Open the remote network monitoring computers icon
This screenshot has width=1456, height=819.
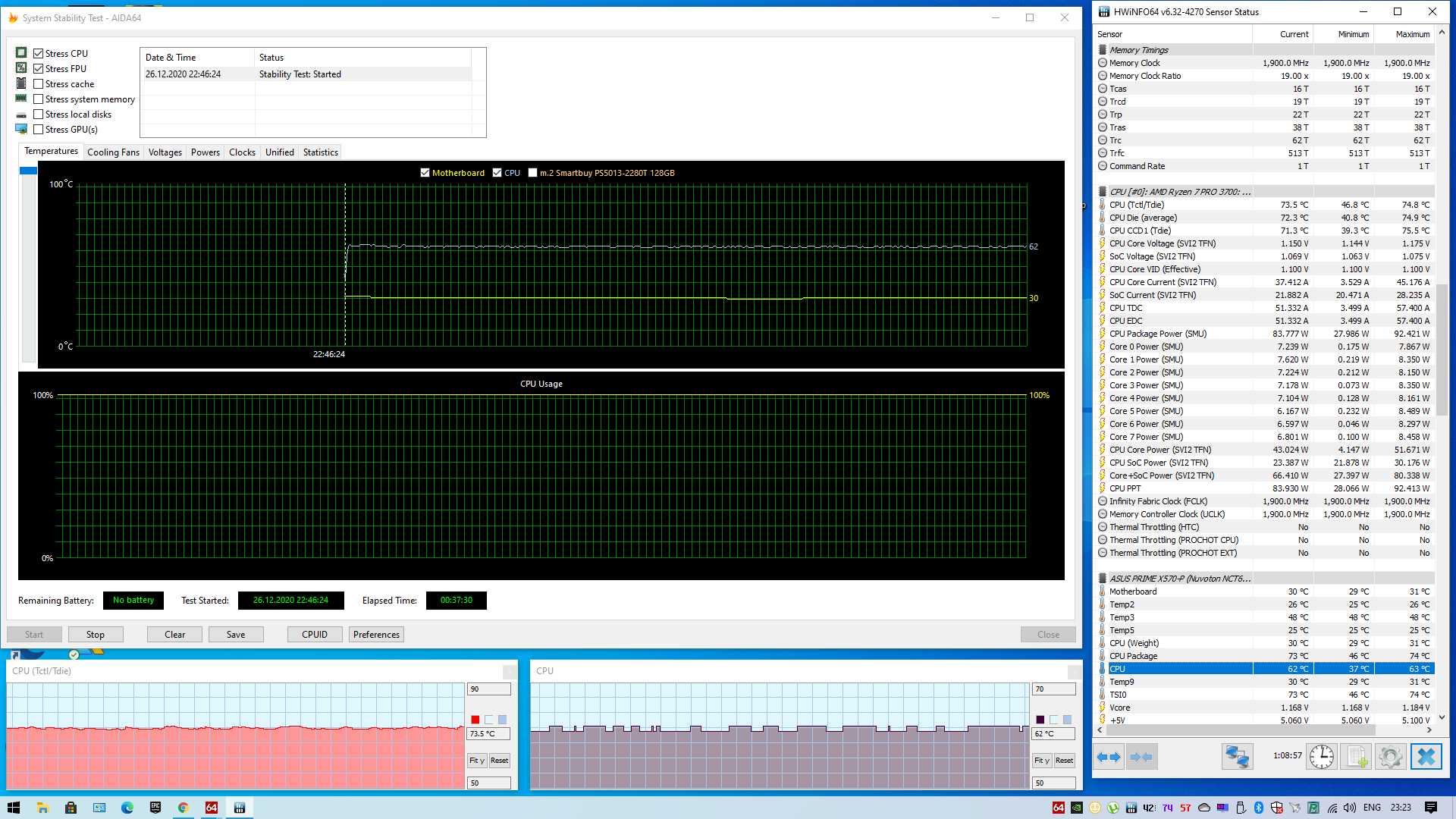coord(1237,757)
